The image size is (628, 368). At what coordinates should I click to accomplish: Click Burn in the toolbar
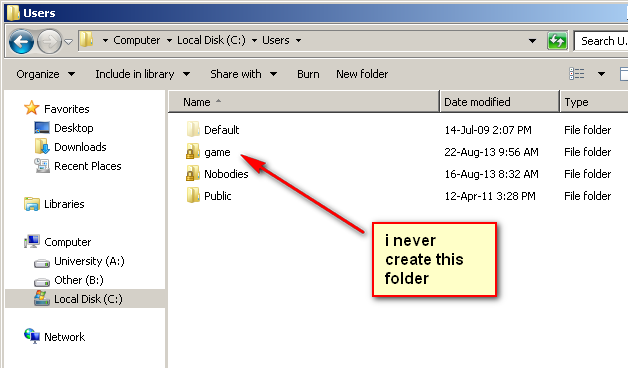pyautogui.click(x=308, y=74)
